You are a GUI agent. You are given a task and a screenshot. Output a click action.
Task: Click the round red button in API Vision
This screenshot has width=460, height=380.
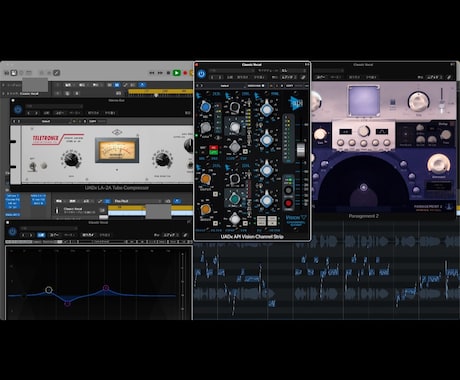288,203
